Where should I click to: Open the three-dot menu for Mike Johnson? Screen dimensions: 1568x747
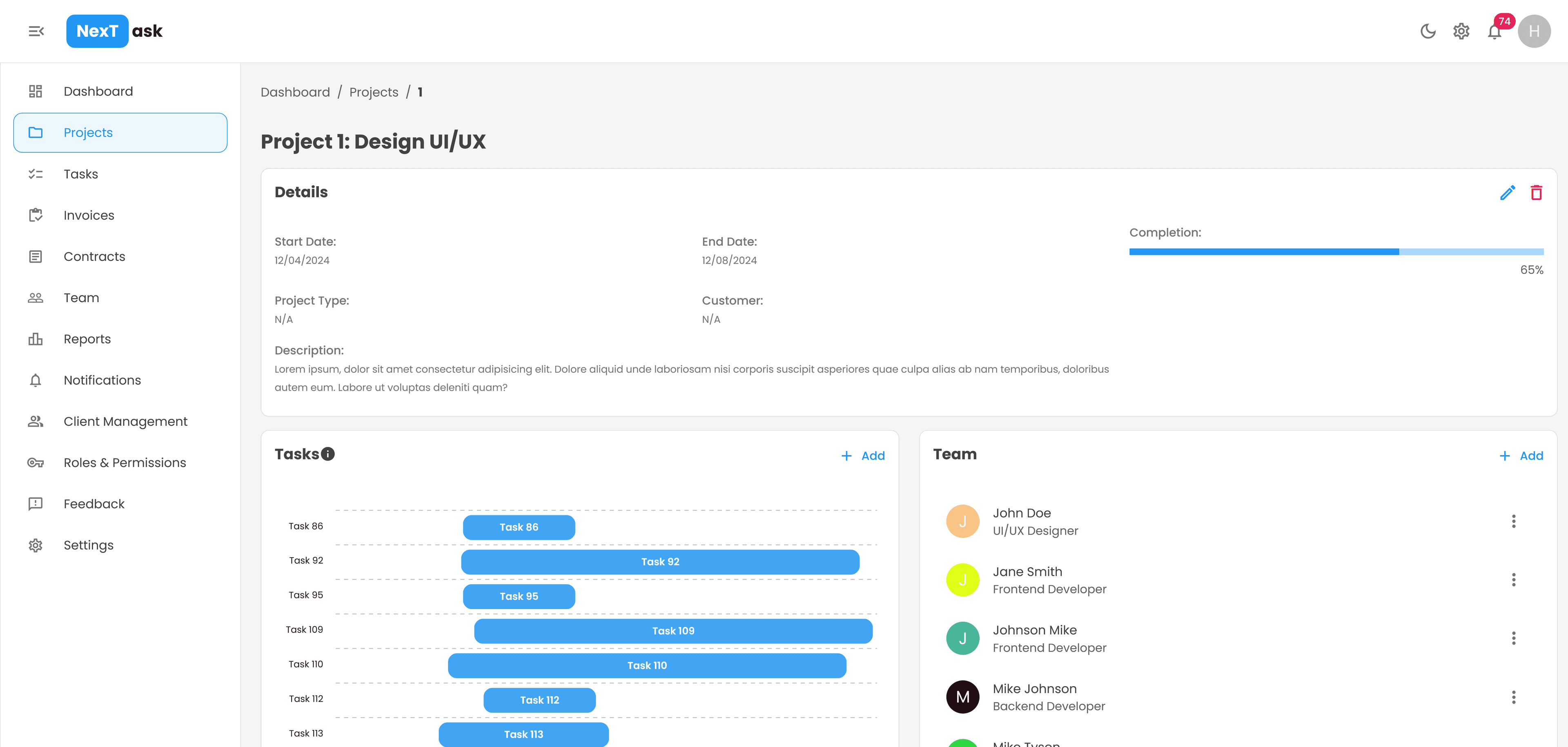pos(1514,696)
